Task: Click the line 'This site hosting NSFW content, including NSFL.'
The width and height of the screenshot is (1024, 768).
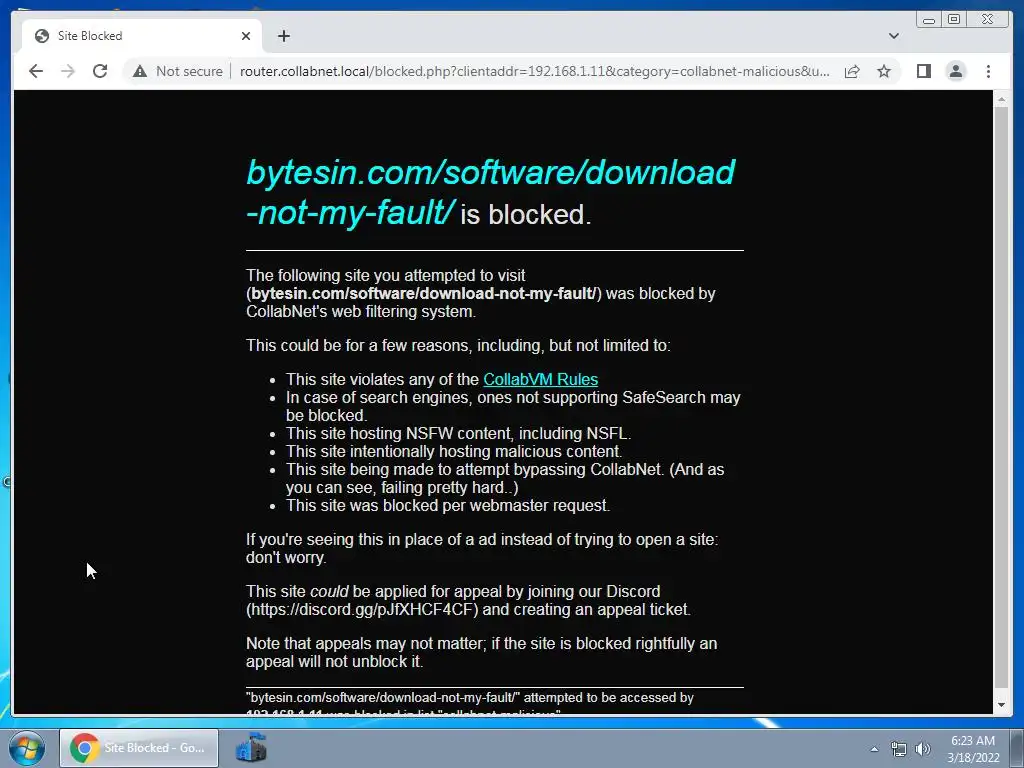Action: coord(458,434)
